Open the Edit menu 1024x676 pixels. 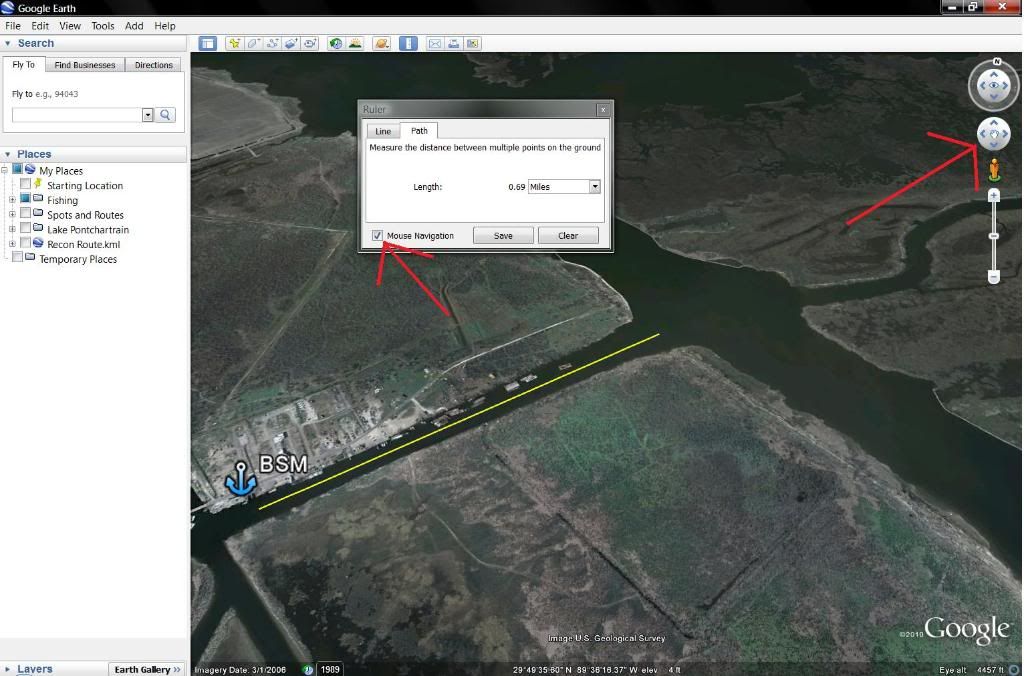click(40, 26)
